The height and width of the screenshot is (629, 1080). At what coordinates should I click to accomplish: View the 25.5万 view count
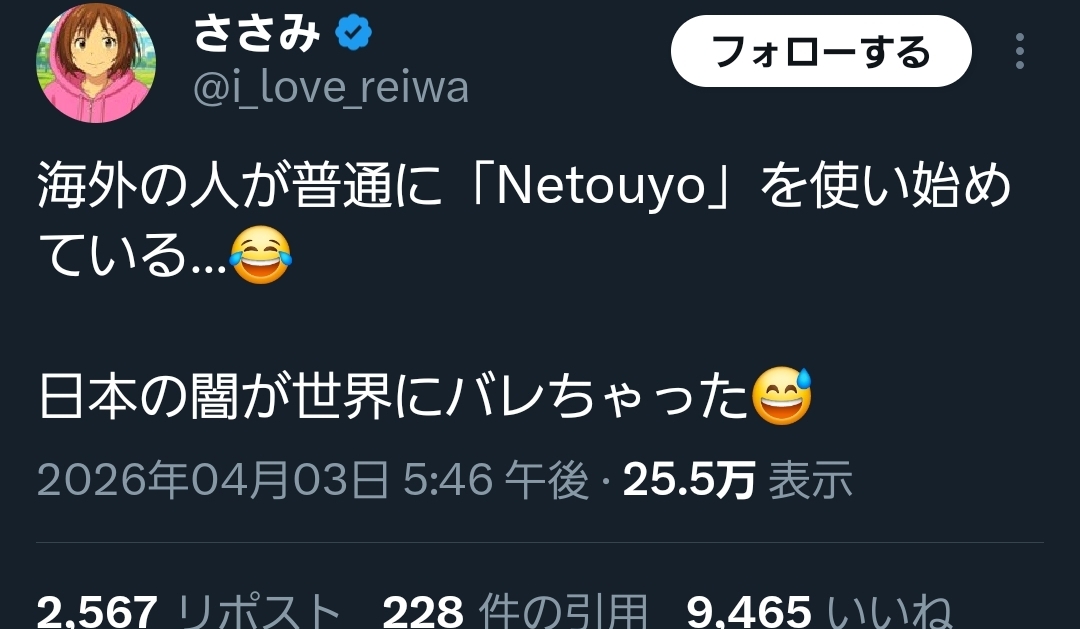tap(689, 480)
